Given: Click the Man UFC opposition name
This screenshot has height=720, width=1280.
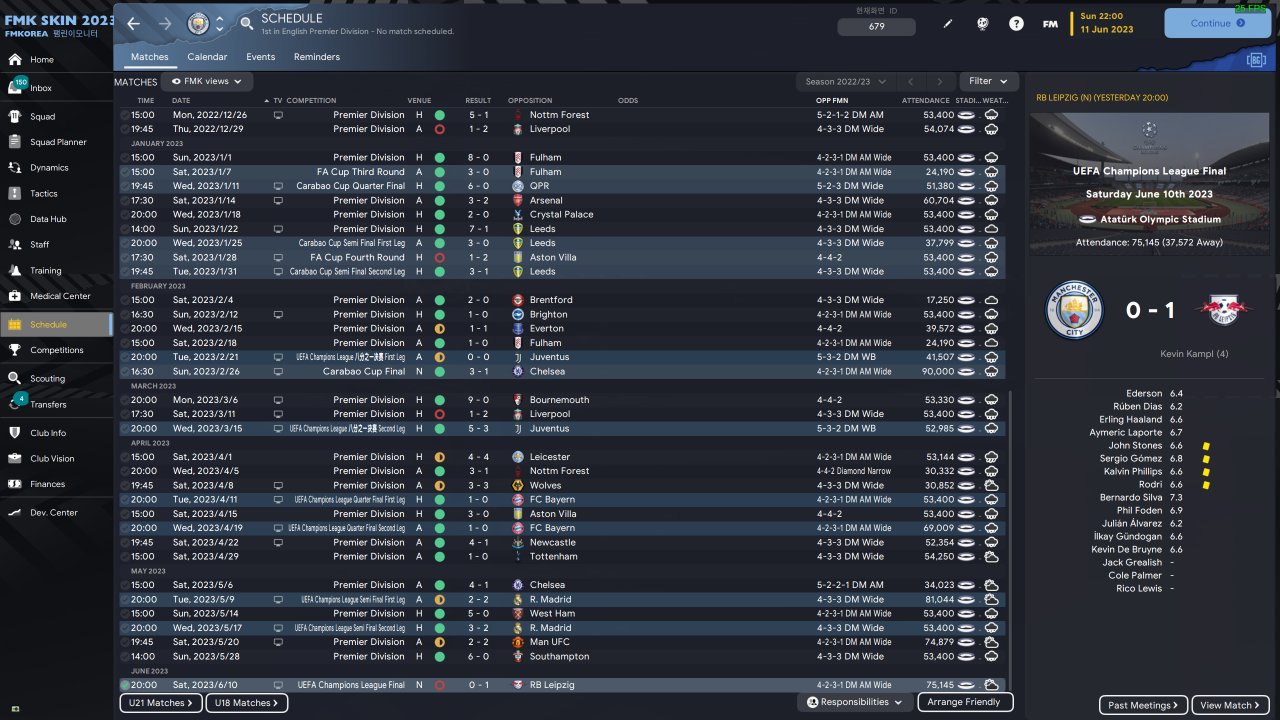Looking at the screenshot, I should (552, 642).
